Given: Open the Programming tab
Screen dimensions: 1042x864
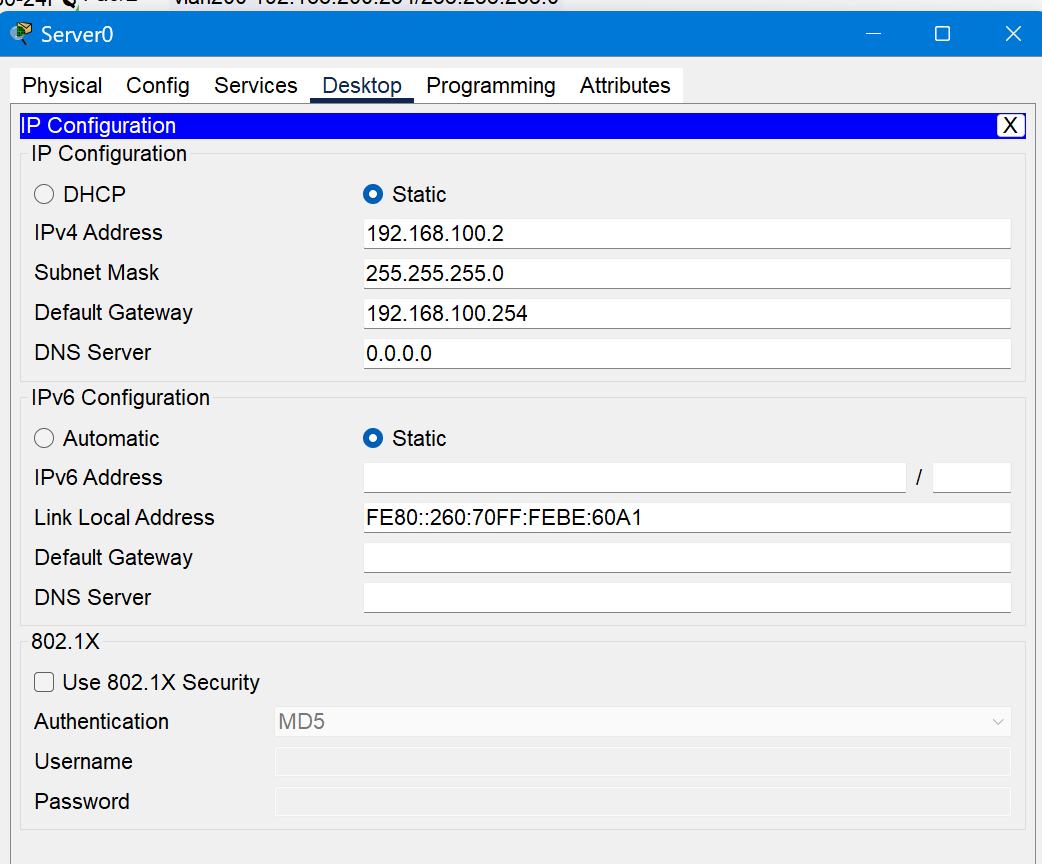Looking at the screenshot, I should click(491, 85).
